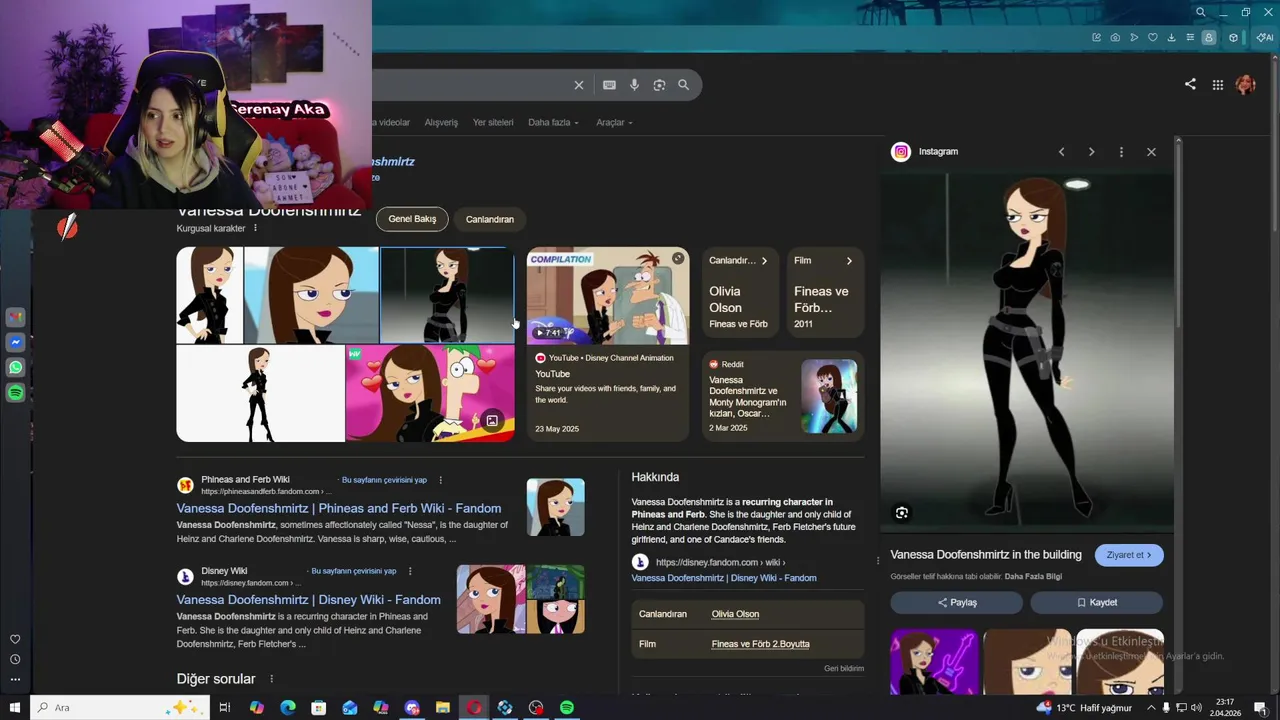Switch to Yer siteleri search tab
Image resolution: width=1280 pixels, height=720 pixels.
tap(493, 122)
